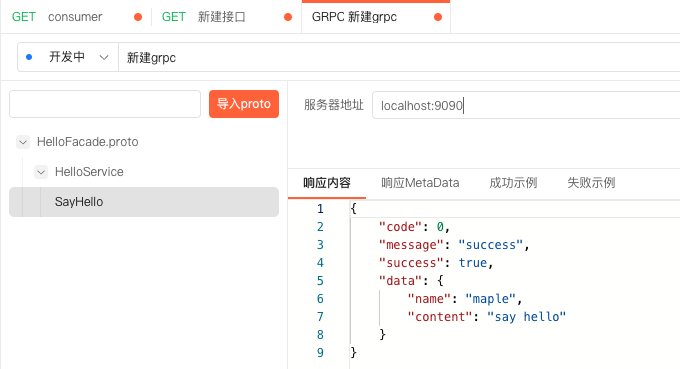Click the unsaved dot on 新建接口 tab

[288, 17]
